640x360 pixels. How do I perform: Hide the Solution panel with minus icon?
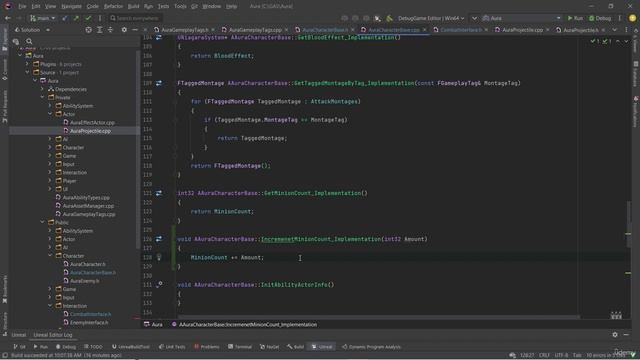135,30
